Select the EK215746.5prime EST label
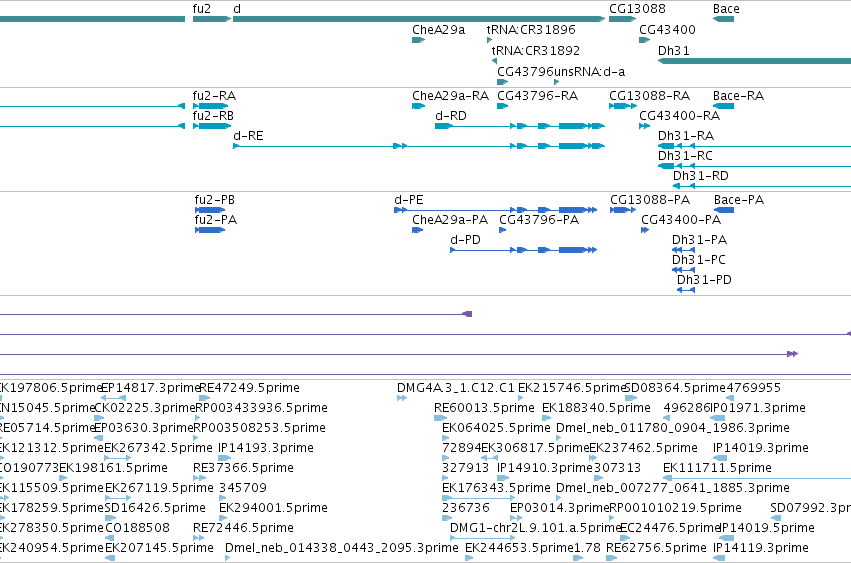Image resolution: width=851 pixels, height=563 pixels. tap(571, 388)
